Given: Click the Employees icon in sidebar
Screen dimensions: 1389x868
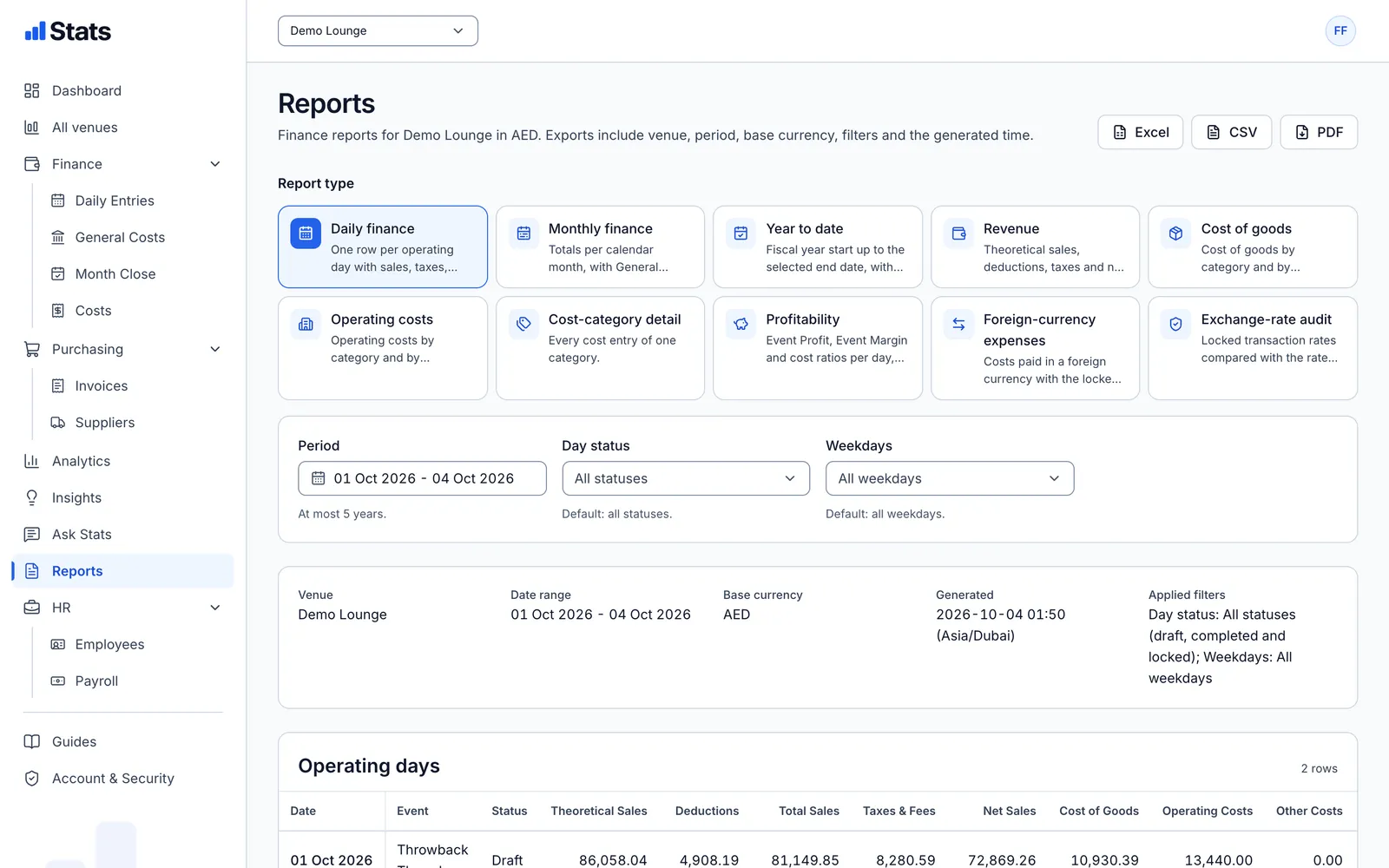Looking at the screenshot, I should click(58, 644).
